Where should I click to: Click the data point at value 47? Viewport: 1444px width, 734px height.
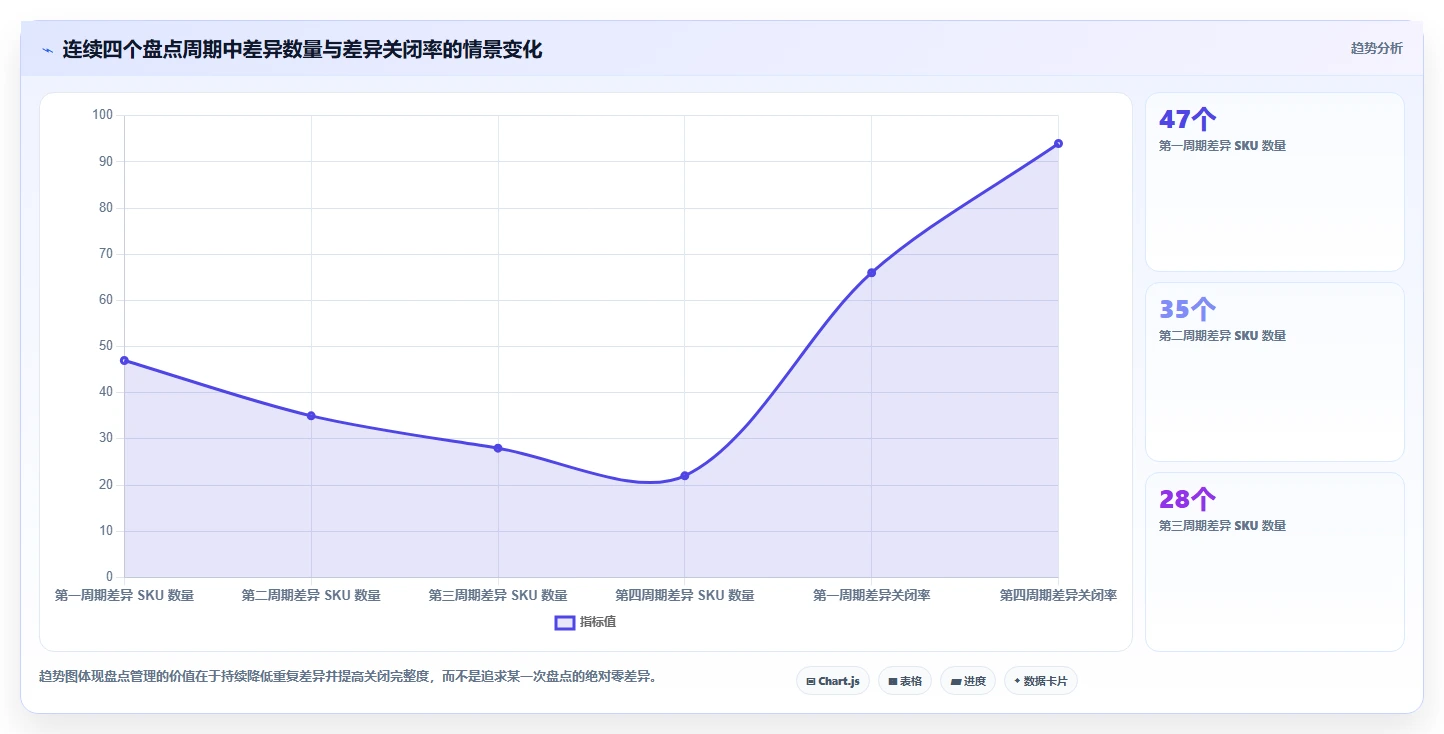pos(124,360)
